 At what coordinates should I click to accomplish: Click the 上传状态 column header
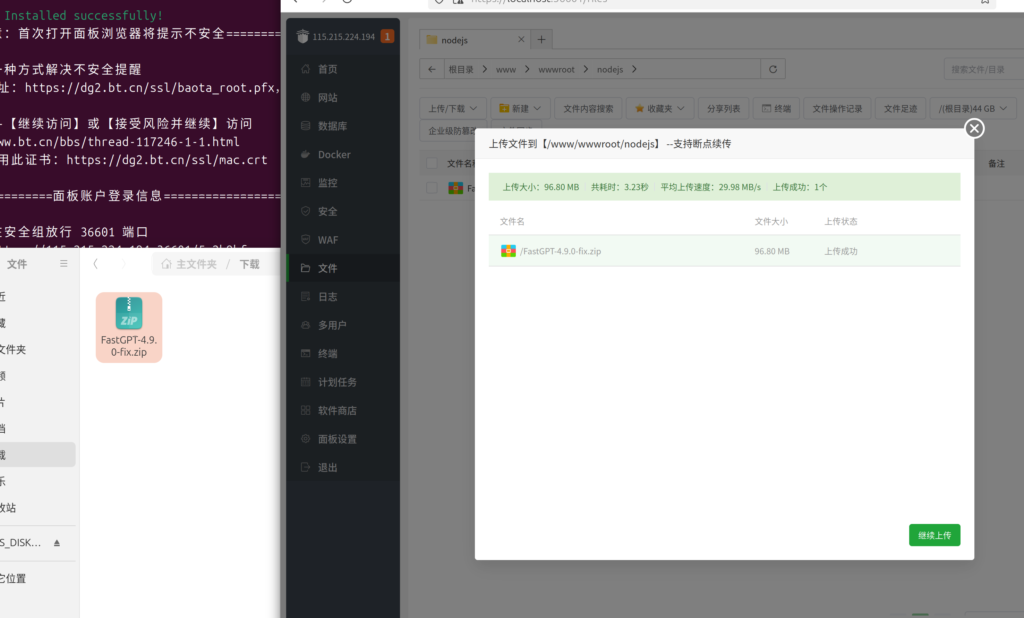point(840,221)
